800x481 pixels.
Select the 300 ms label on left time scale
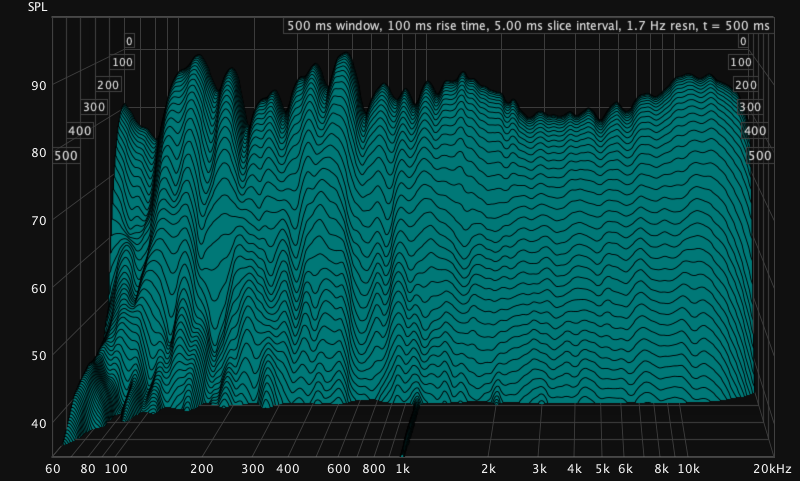[94, 107]
